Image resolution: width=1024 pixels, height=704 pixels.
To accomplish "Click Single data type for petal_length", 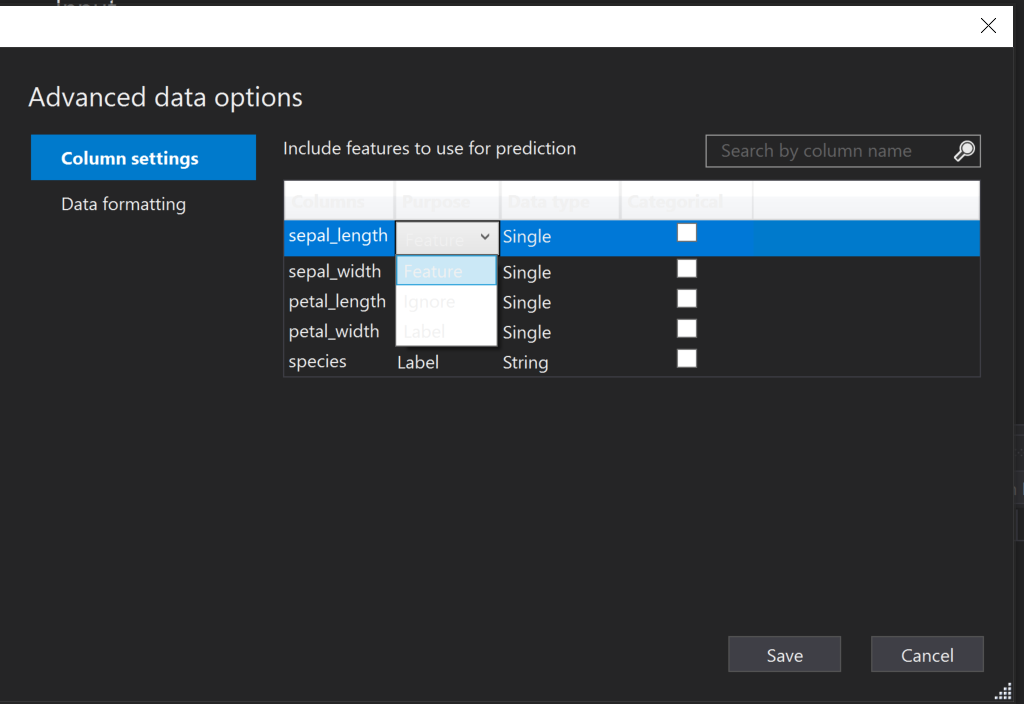I will 526,302.
